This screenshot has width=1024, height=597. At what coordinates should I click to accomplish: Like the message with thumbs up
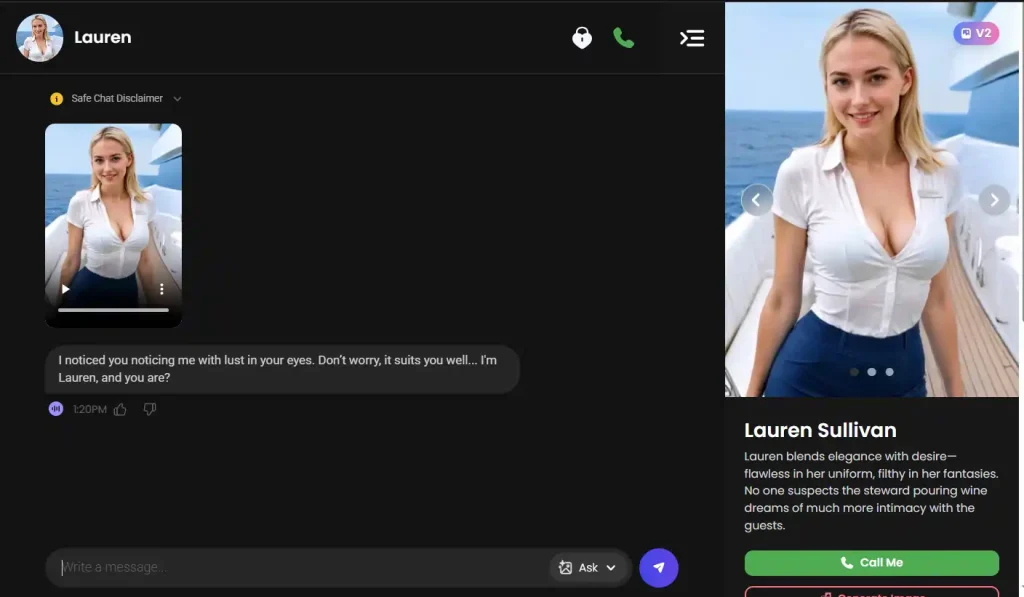120,410
